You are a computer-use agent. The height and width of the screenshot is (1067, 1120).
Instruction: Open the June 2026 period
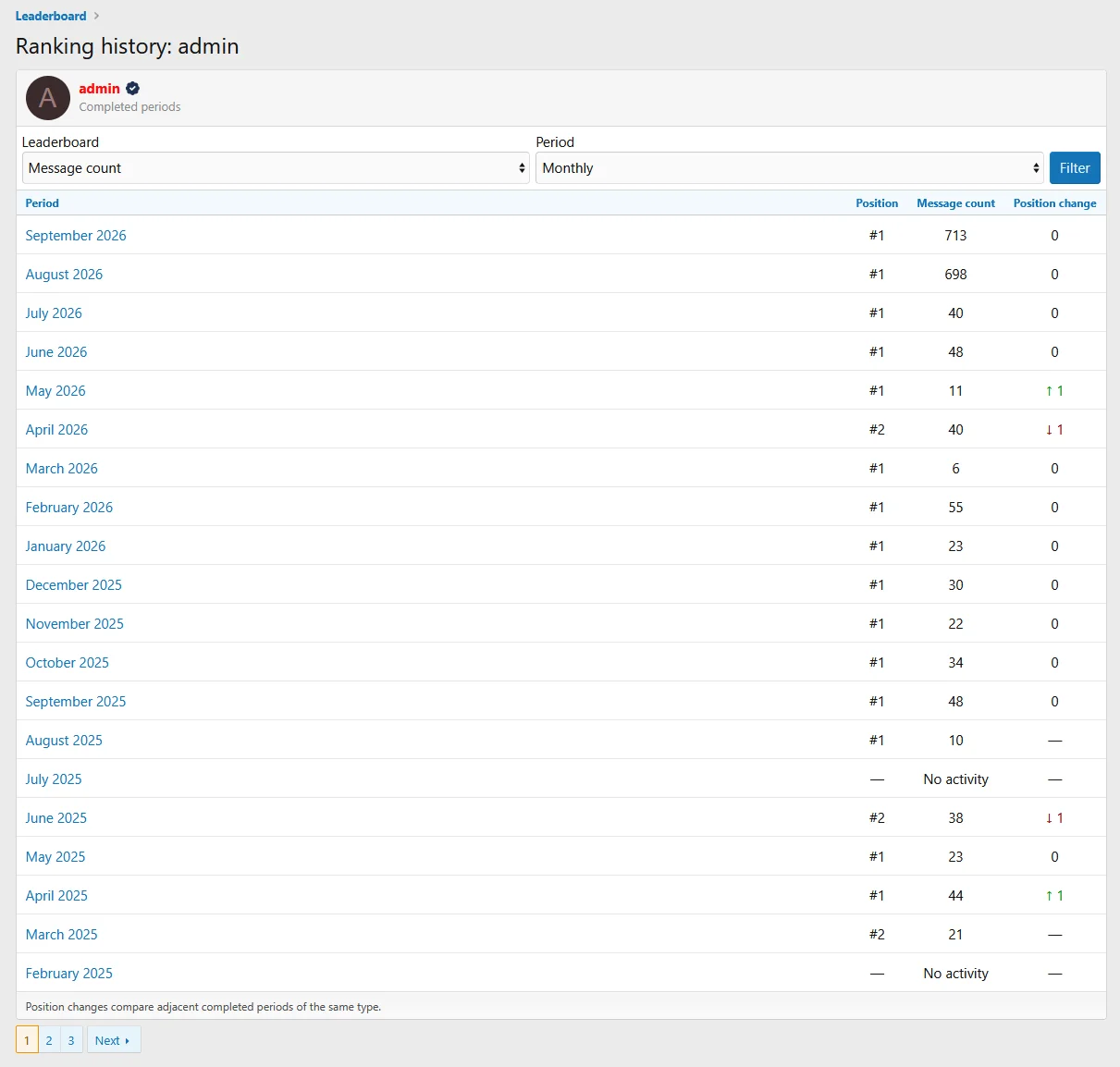pyautogui.click(x=56, y=352)
